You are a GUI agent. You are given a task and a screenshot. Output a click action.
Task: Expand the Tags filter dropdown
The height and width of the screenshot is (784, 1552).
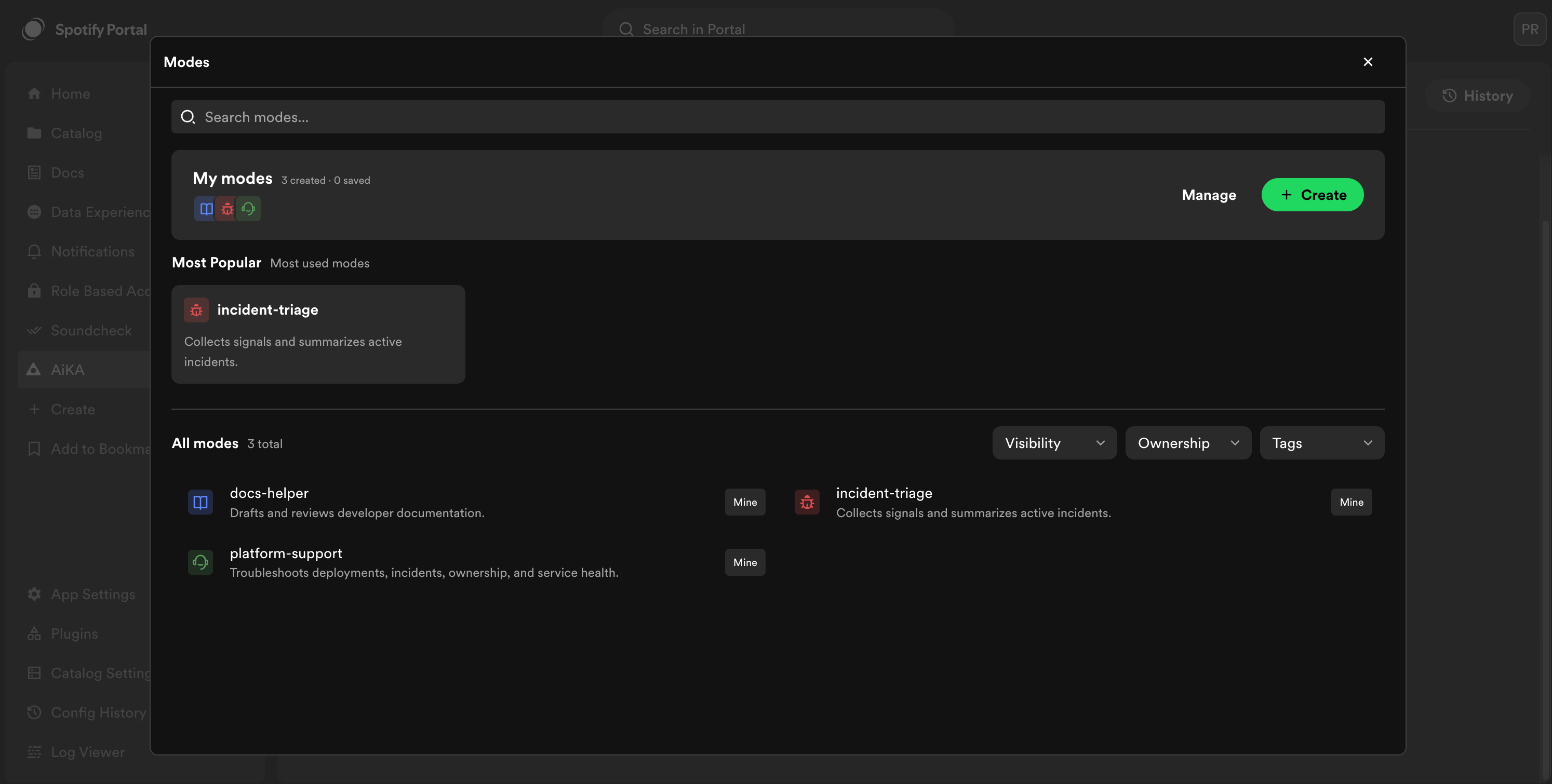pos(1322,443)
